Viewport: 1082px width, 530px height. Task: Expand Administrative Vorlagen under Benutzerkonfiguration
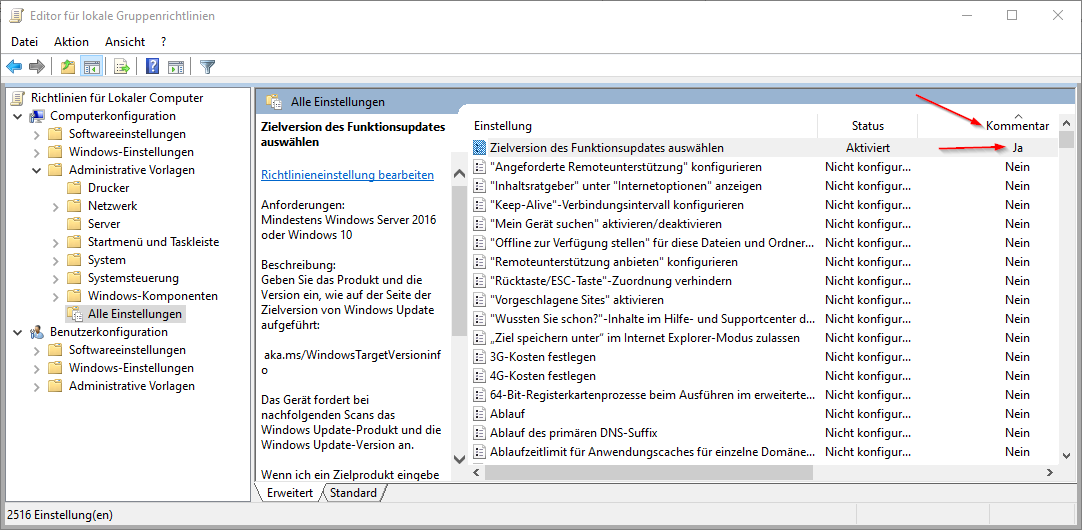[36, 386]
